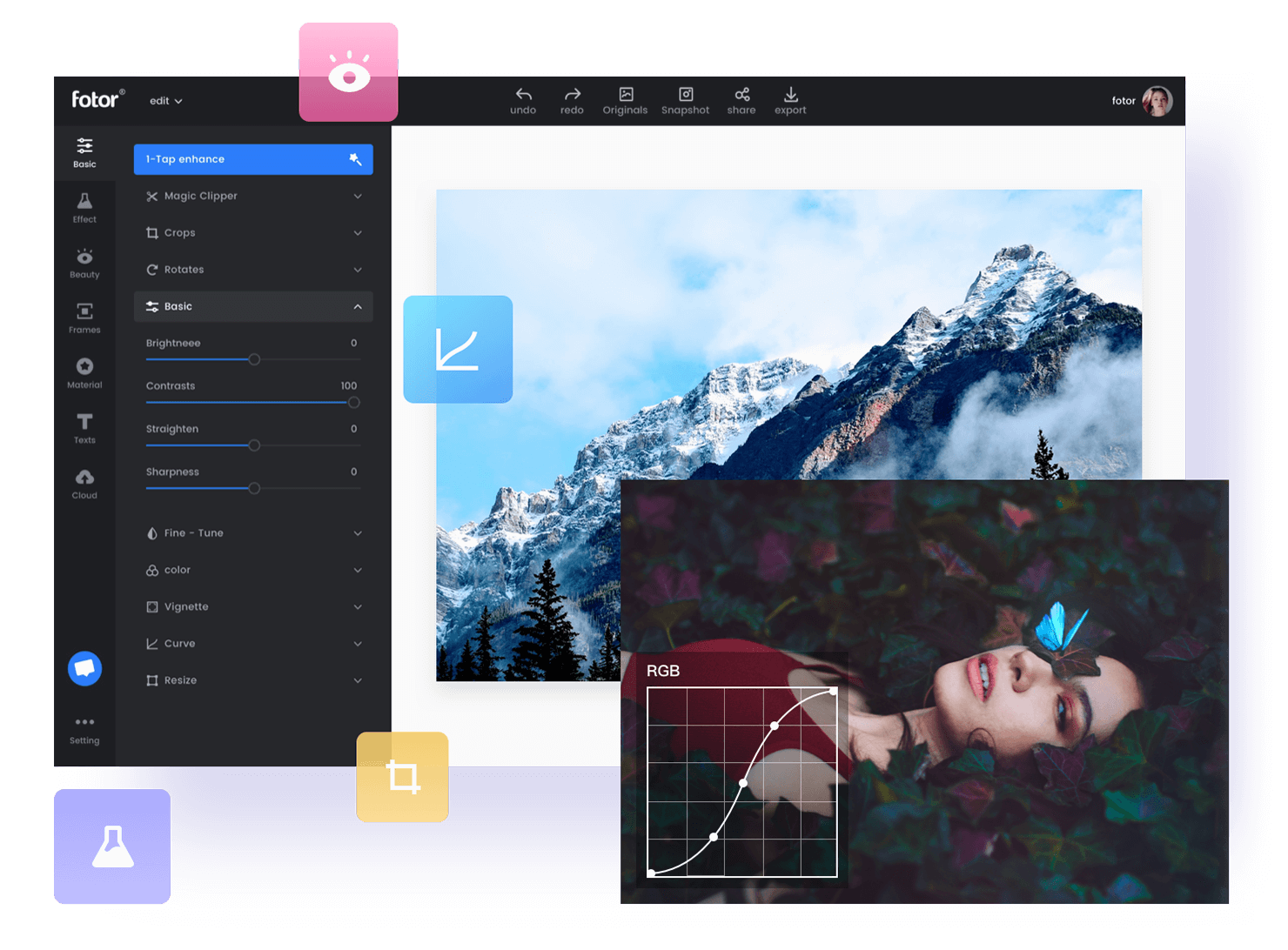Expand the Resize section chevron

(358, 680)
